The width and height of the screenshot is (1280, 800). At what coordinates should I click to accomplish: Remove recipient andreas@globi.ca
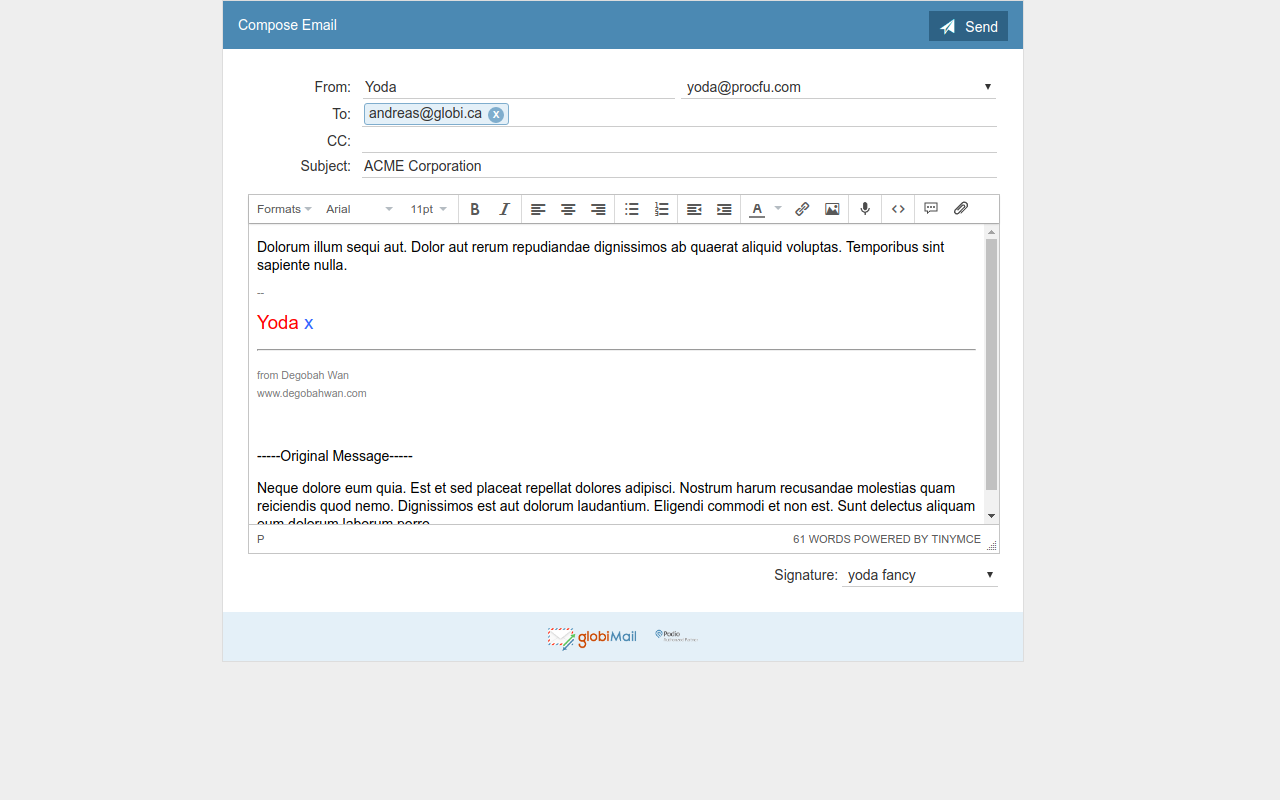click(x=496, y=114)
